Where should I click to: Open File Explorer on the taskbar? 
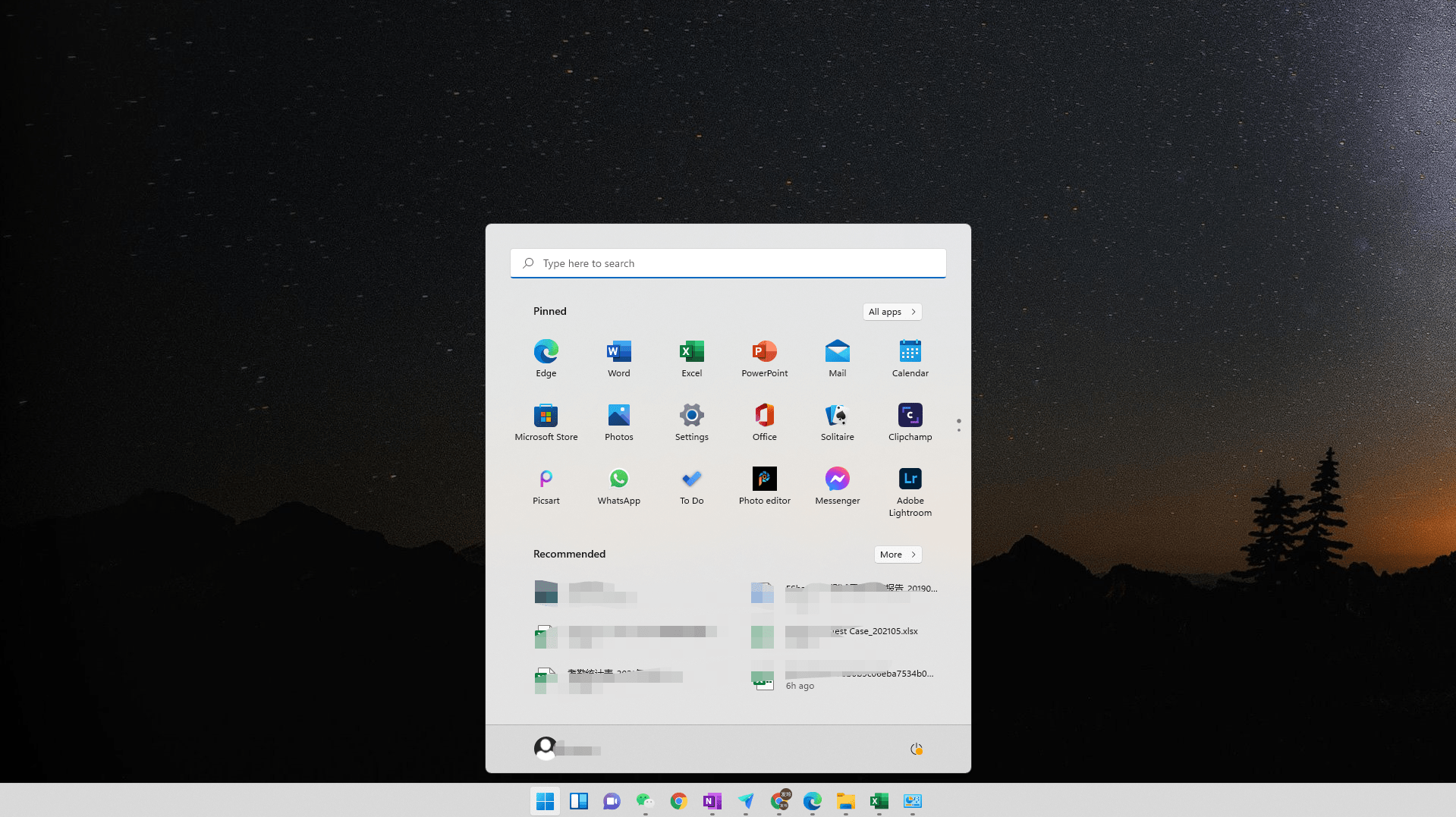tap(846, 801)
